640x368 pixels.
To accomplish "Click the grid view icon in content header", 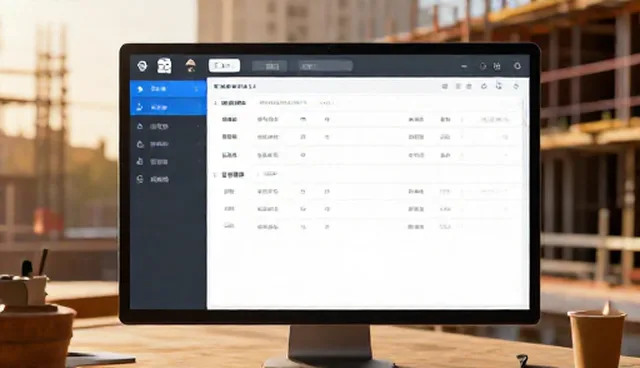I will coord(445,86).
